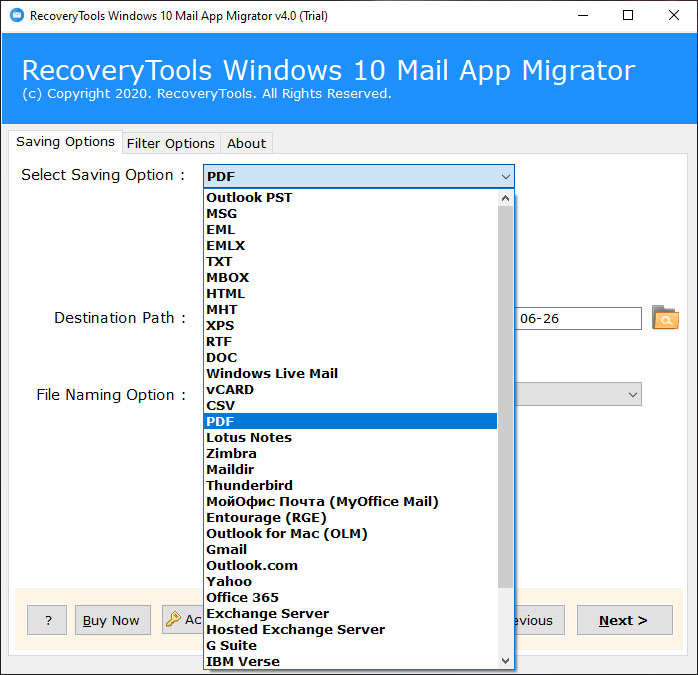This screenshot has width=698, height=675.
Task: Click the key icon on Activate button
Action: tap(173, 619)
